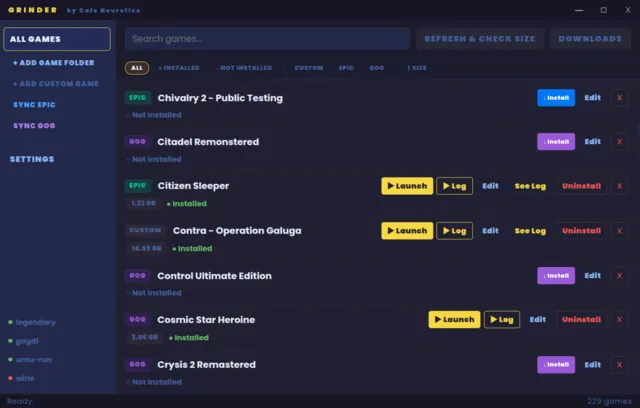This screenshot has width=640, height=408.
Task: Open SETTINGS from sidebar
Action: [x=32, y=159]
